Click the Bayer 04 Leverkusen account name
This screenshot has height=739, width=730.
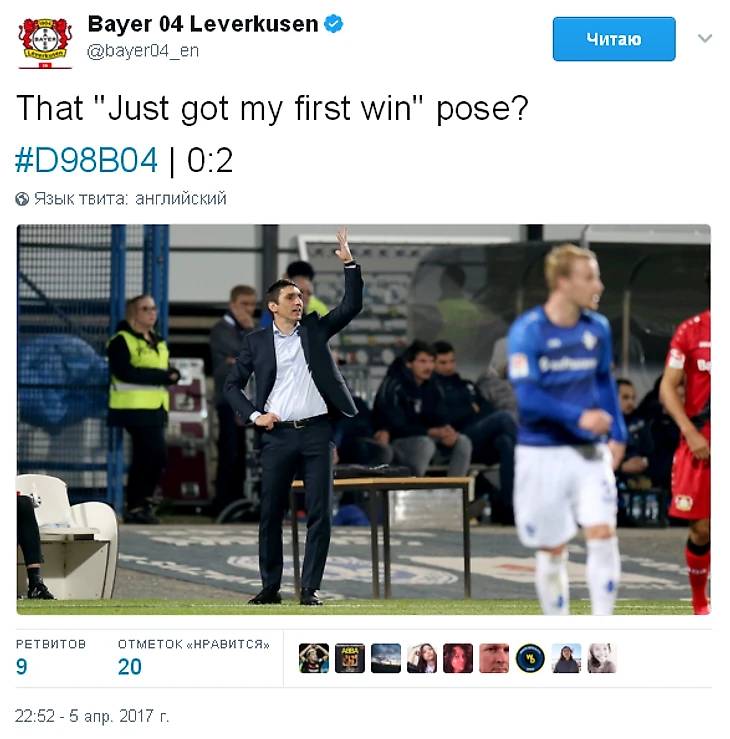[x=203, y=24]
